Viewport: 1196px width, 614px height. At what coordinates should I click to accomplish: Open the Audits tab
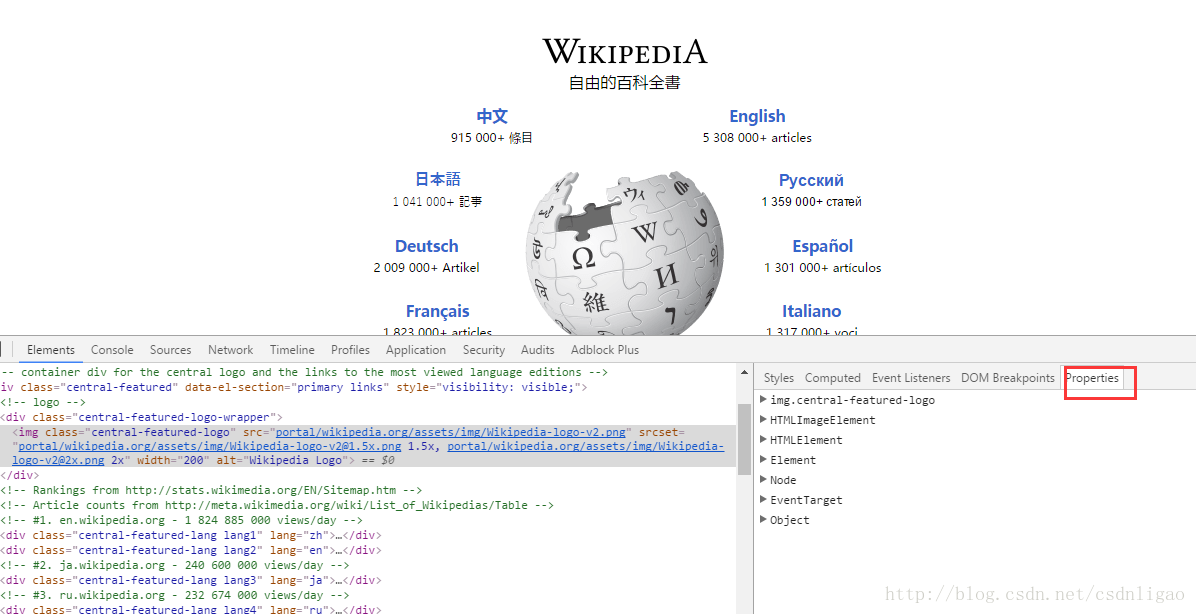click(x=538, y=349)
